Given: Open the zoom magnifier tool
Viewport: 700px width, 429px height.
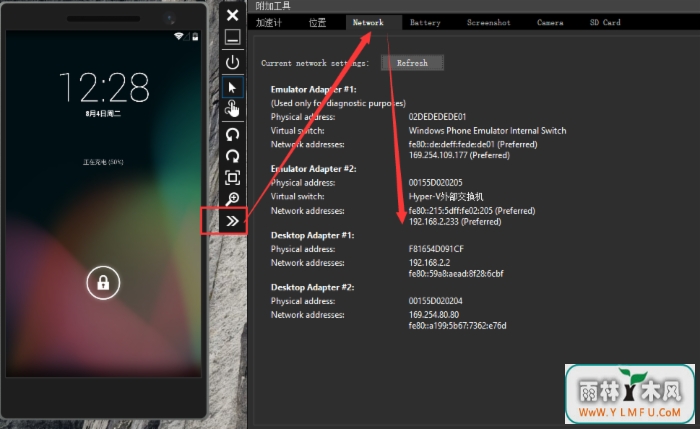Looking at the screenshot, I should tap(232, 199).
